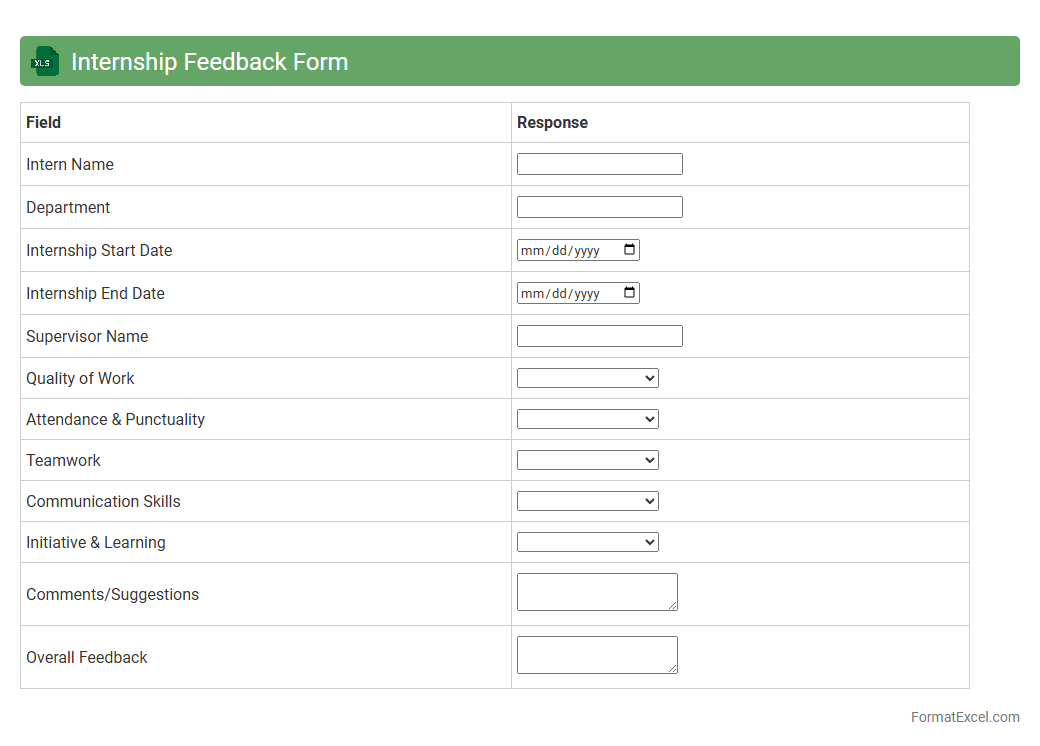Image resolution: width=1040 pixels, height=746 pixels.
Task: Open calendar picker for Internship Start Date
Action: pyautogui.click(x=629, y=250)
